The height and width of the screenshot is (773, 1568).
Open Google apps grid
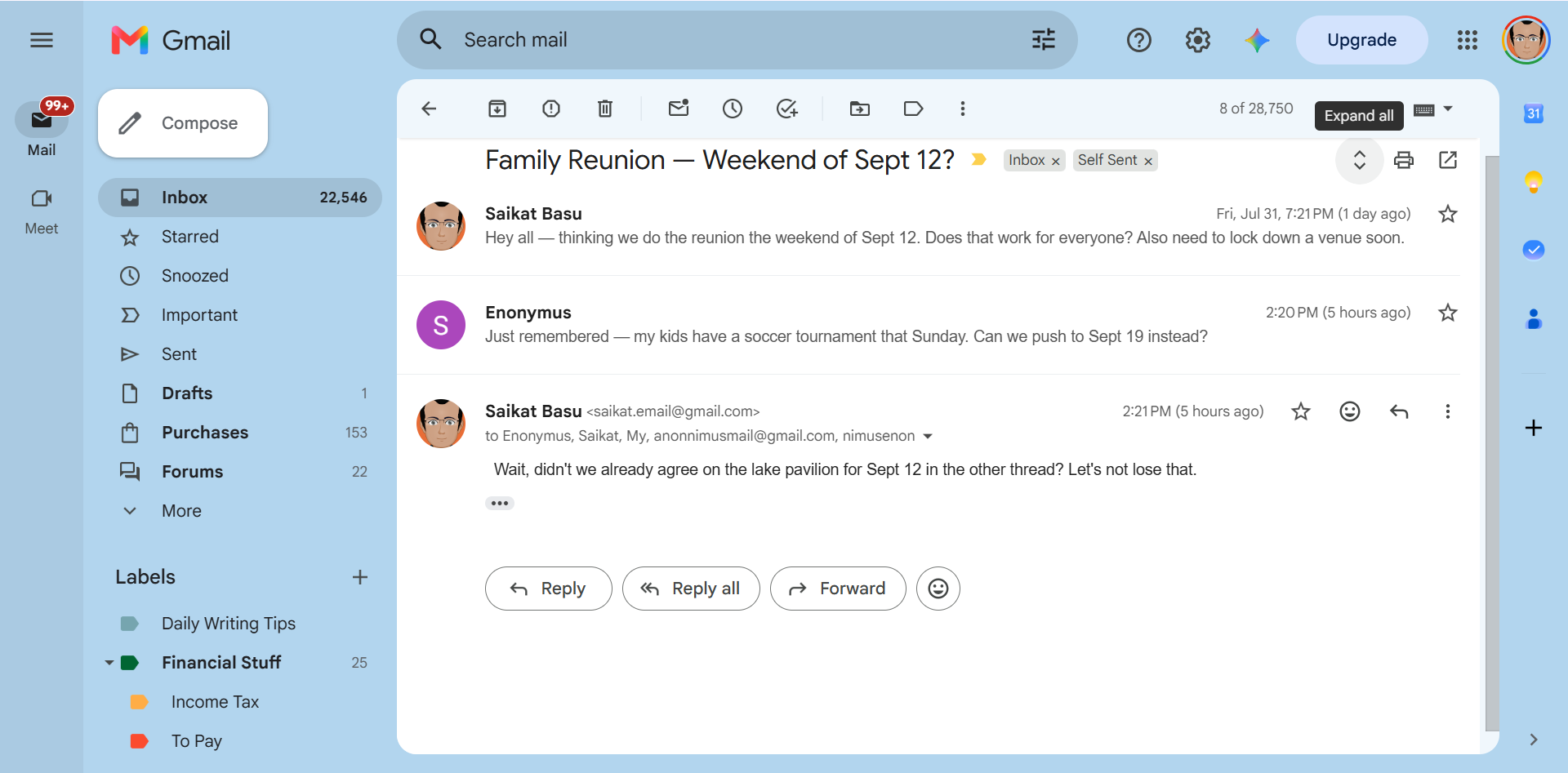(1468, 40)
